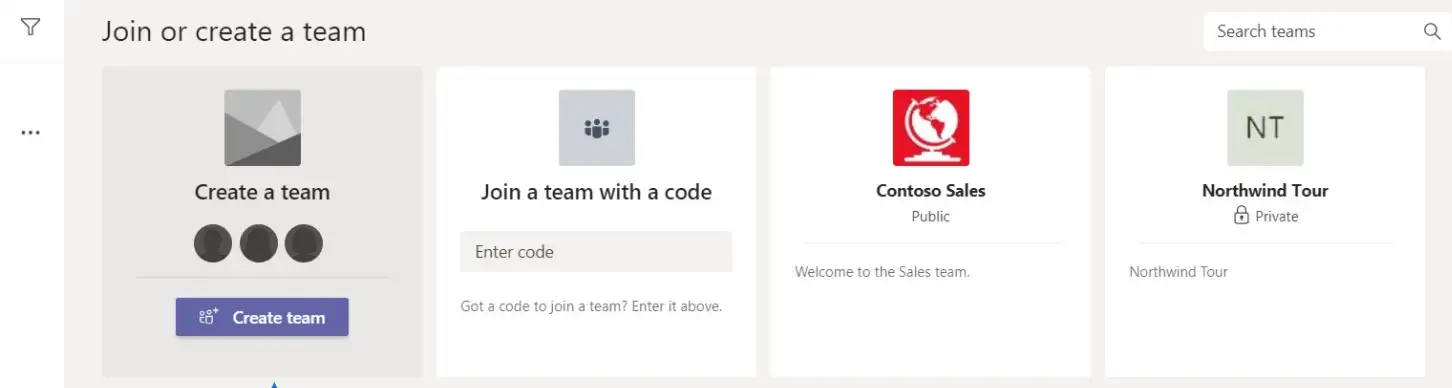Click the Join a team with a code heading
This screenshot has width=1452, height=388.
pyautogui.click(x=597, y=192)
